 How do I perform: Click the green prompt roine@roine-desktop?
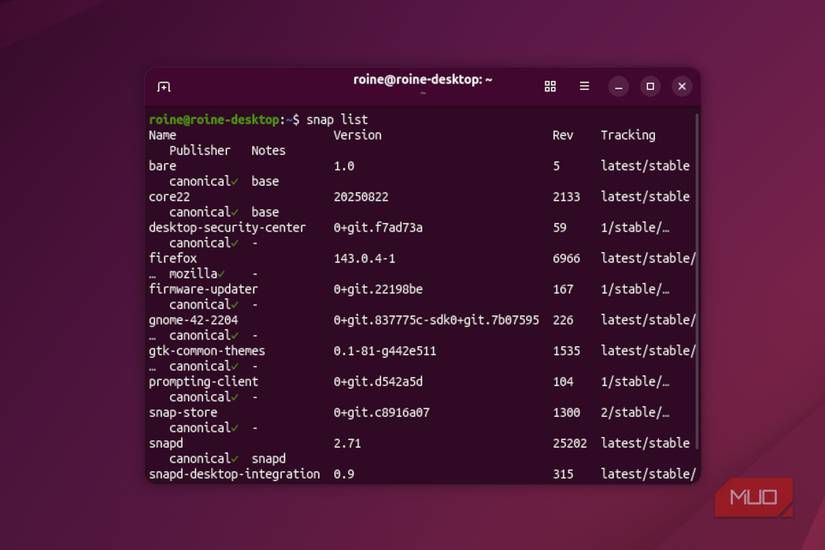click(x=214, y=119)
